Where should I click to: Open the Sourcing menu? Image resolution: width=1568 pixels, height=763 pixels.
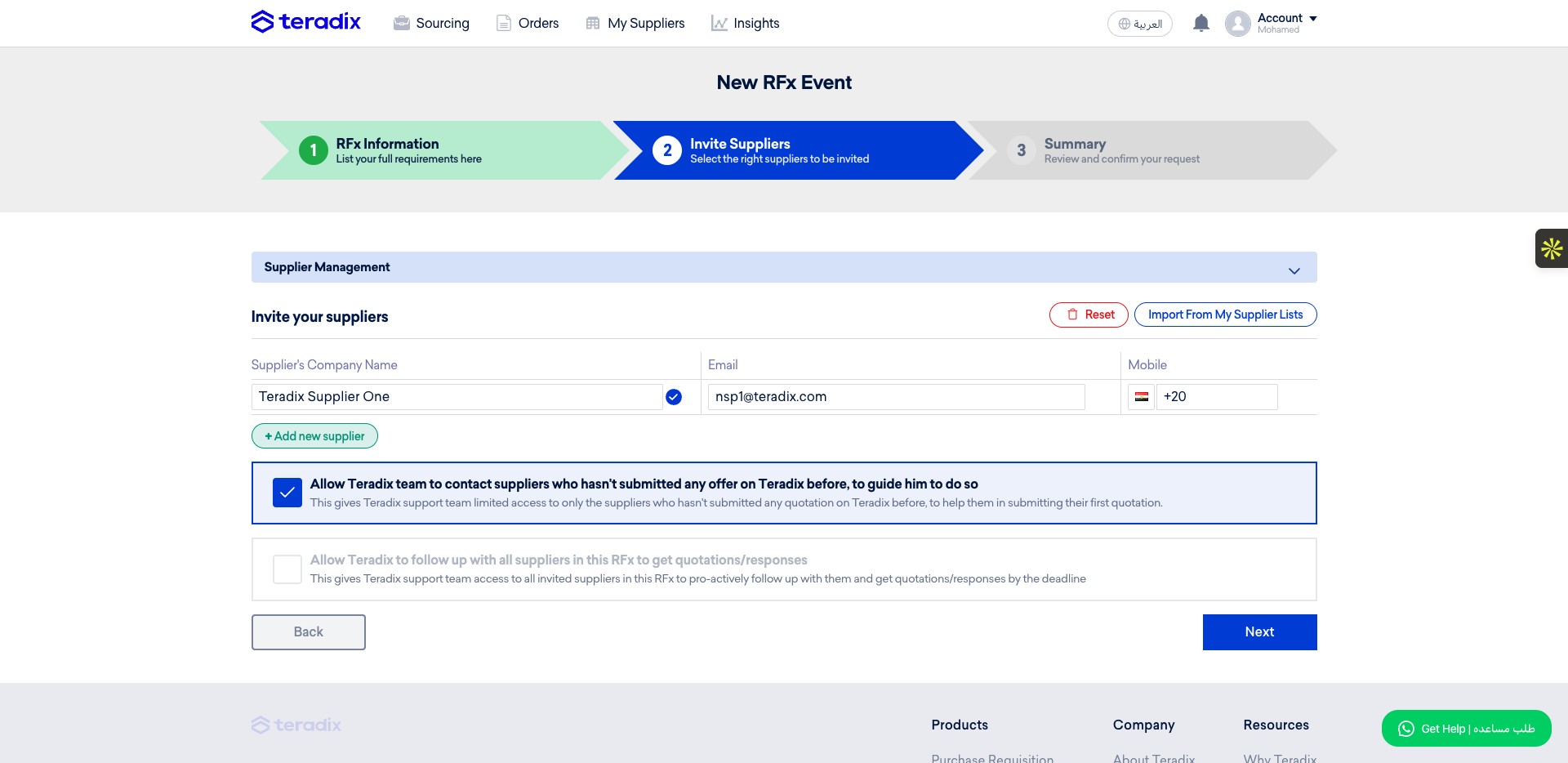pyautogui.click(x=431, y=23)
